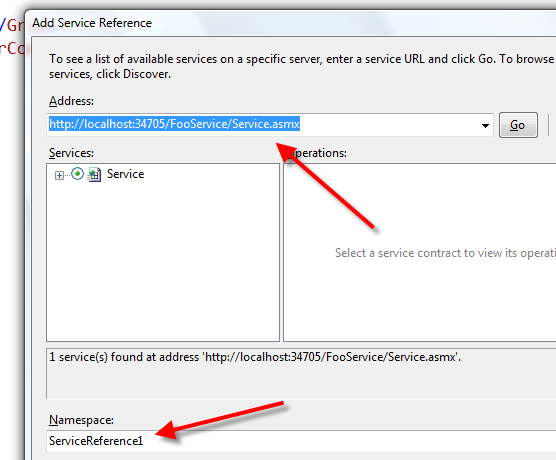This screenshot has height=460, width=556.
Task: Click the Add Service Reference title bar
Action: pos(291,23)
